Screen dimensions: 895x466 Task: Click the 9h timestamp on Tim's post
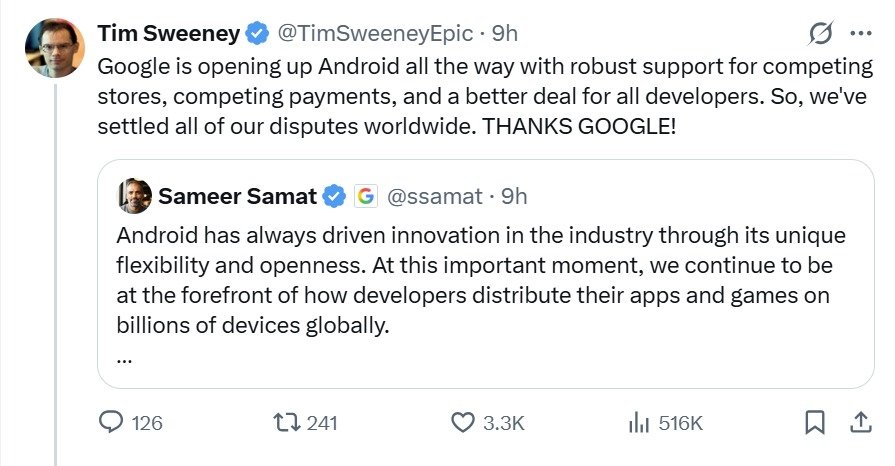pos(504,33)
